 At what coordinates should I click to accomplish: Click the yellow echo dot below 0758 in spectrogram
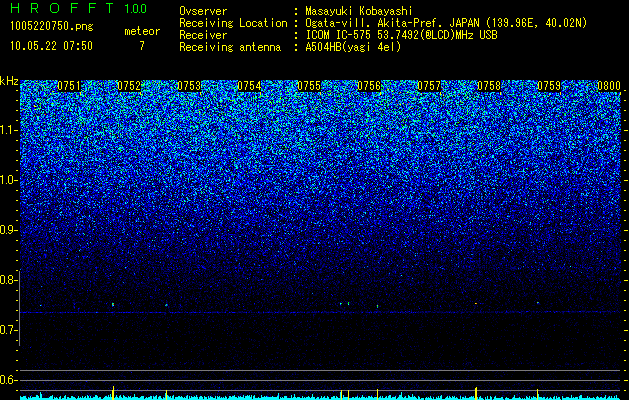coord(476,304)
